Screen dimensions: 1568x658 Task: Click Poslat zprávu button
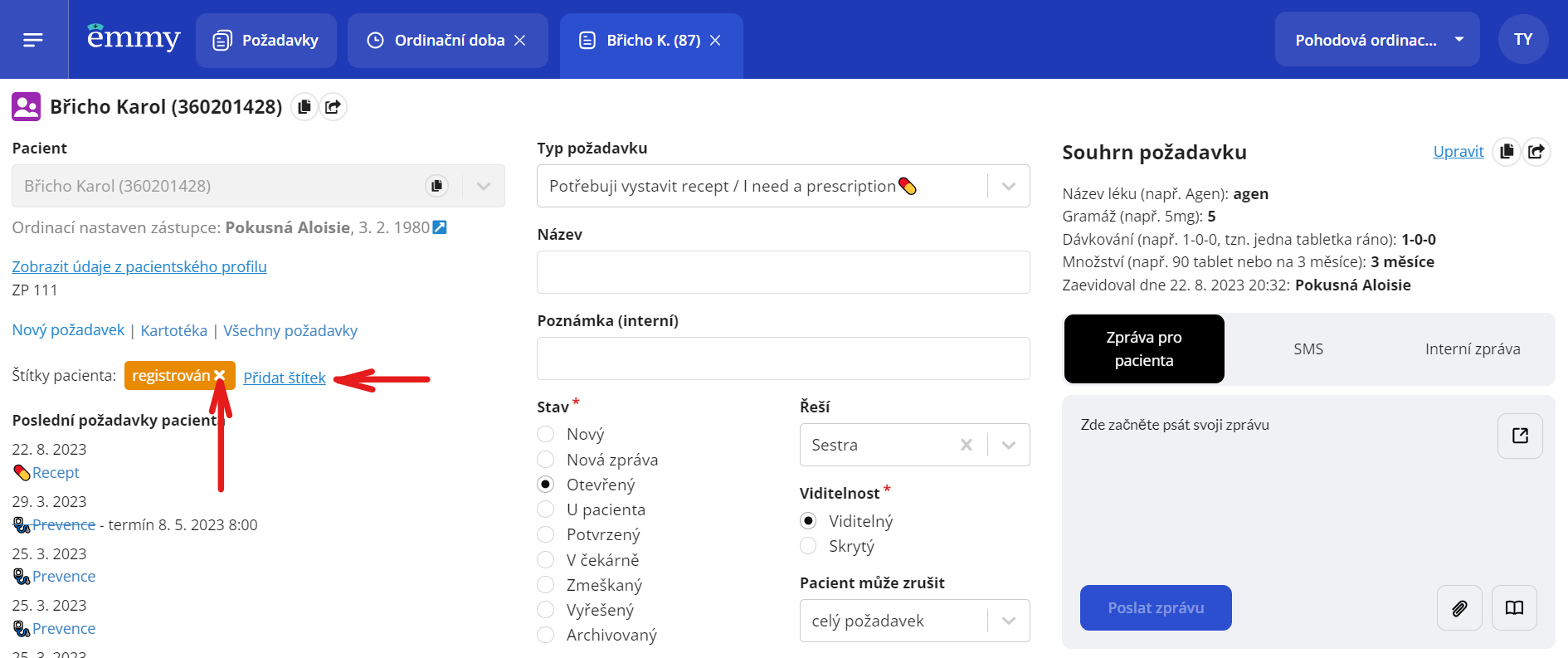[x=1156, y=608]
